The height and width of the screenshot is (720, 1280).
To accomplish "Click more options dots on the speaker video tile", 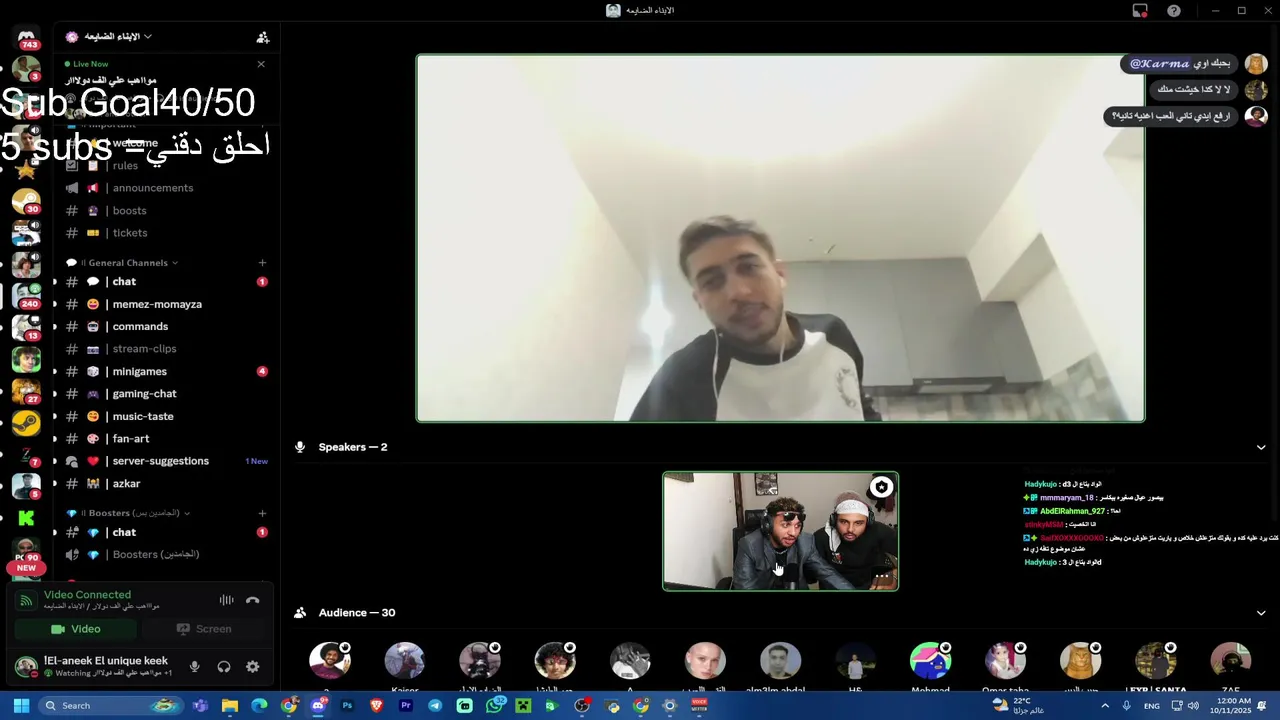I will coord(881,576).
